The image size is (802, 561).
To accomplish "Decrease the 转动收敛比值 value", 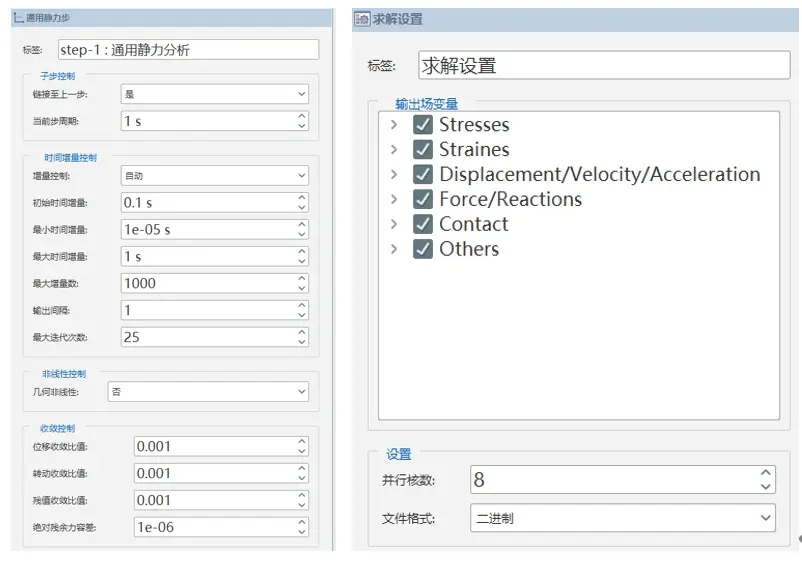I will (x=302, y=478).
